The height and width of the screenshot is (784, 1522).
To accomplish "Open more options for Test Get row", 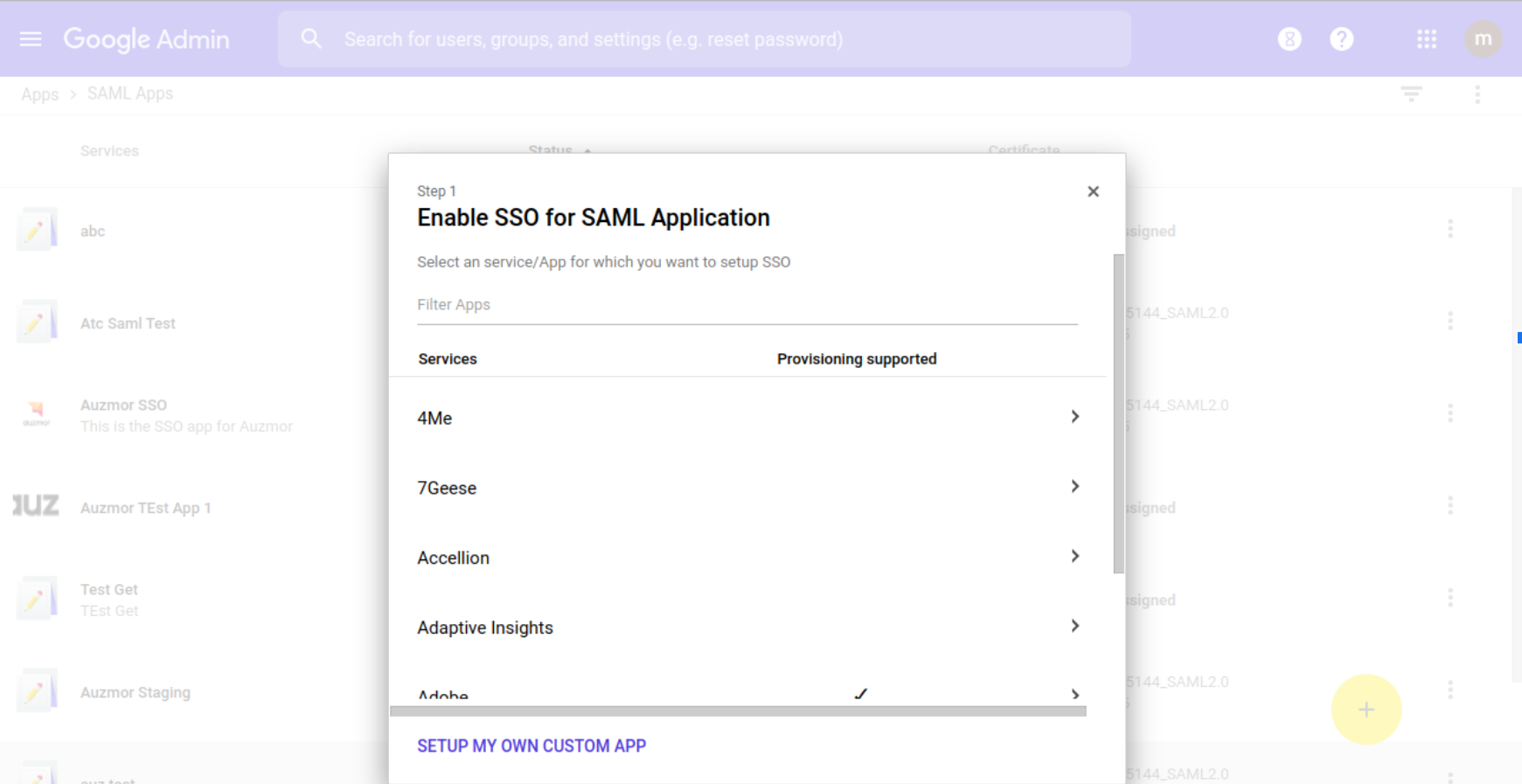I will pos(1450,598).
